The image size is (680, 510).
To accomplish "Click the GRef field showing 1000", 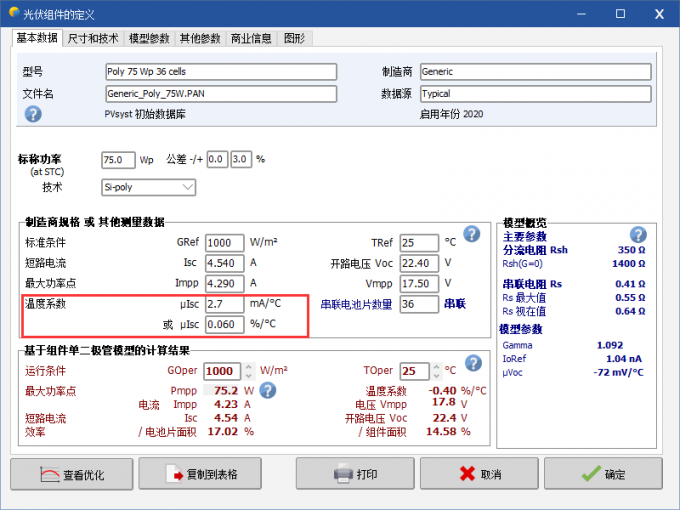I will [224, 242].
